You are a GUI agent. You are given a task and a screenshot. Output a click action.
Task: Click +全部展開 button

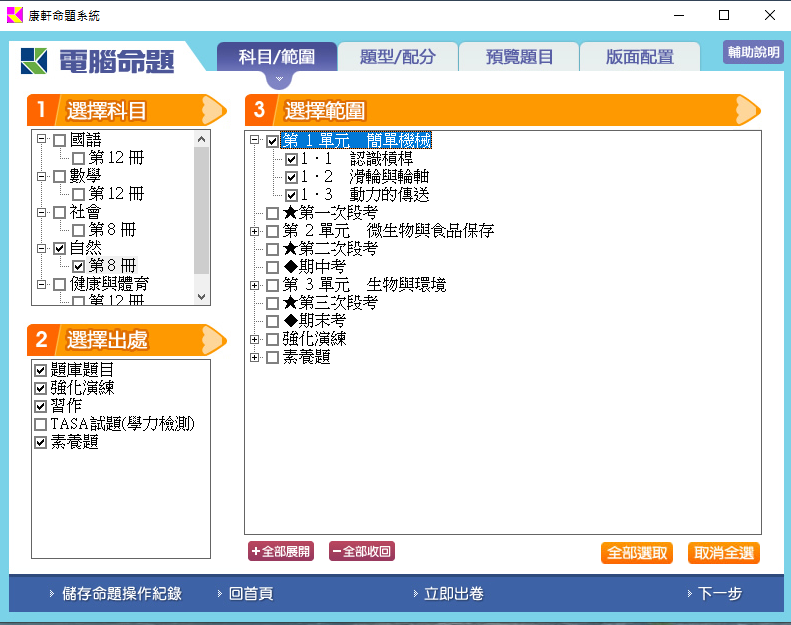(x=281, y=551)
